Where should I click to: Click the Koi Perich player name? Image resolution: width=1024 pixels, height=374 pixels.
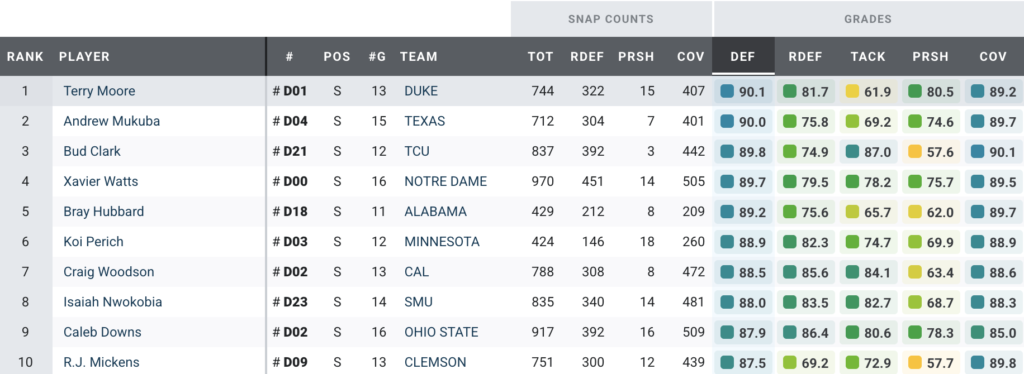coord(93,242)
